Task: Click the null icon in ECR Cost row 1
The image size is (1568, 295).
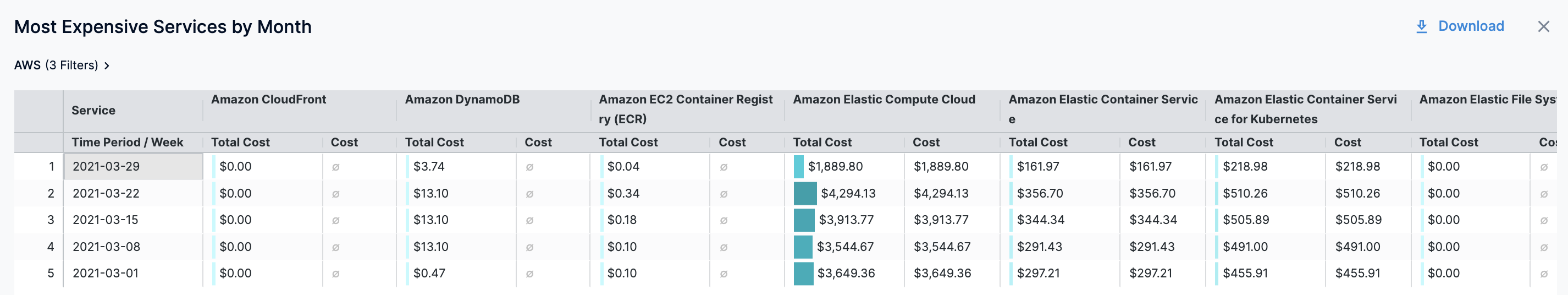Action: (x=724, y=167)
